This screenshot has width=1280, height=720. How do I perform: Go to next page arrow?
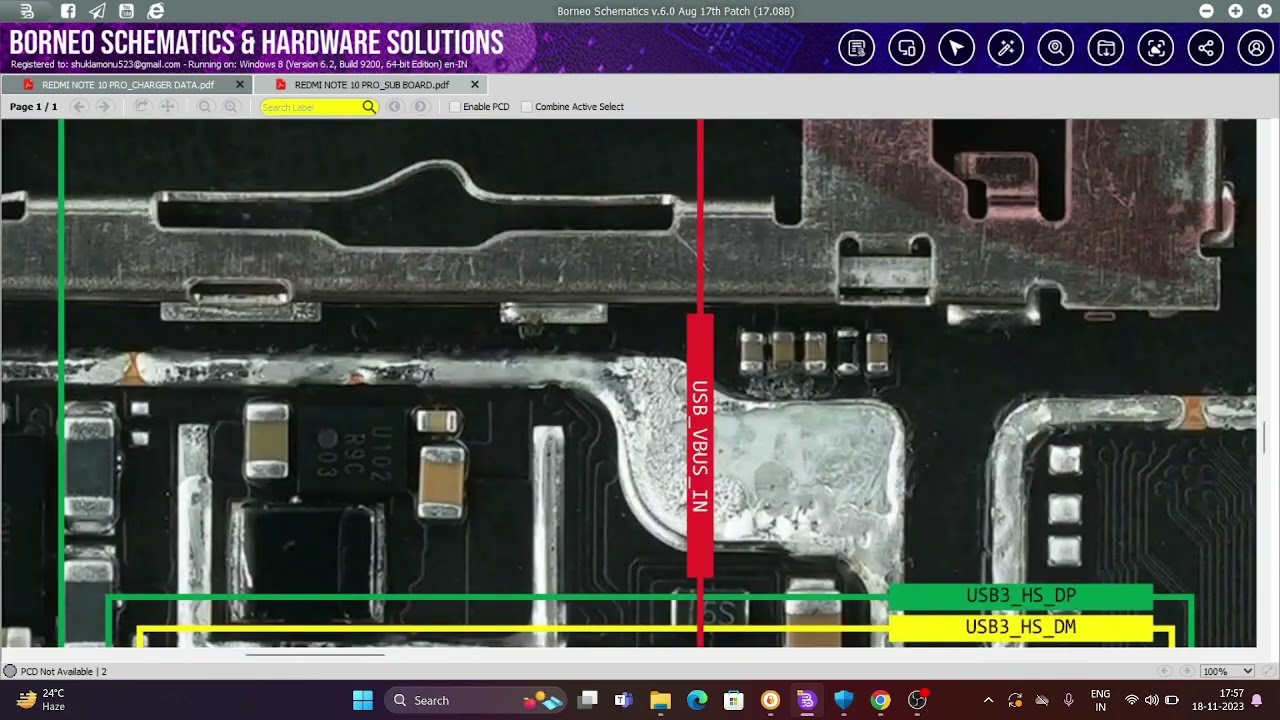[x=103, y=107]
